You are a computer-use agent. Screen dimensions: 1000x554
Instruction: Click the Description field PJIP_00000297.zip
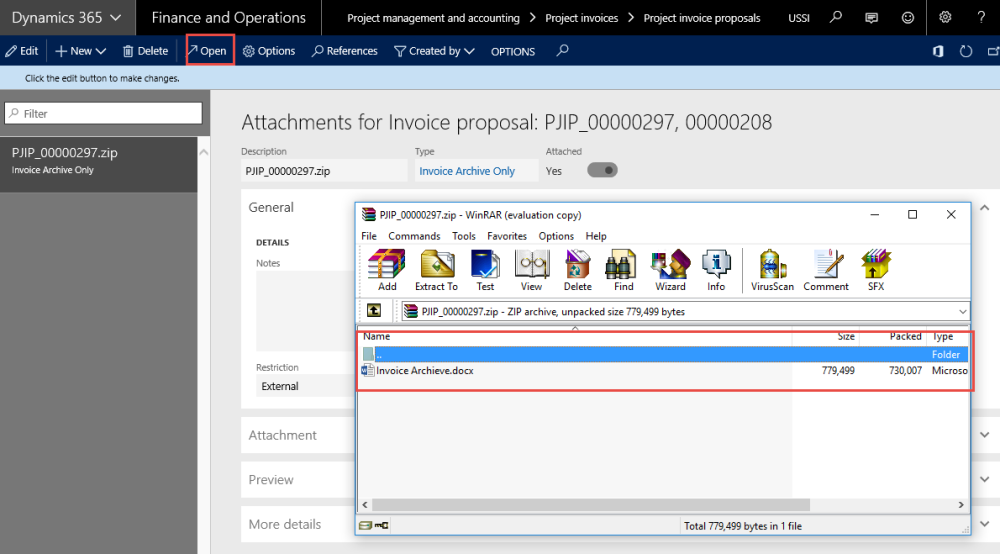click(x=324, y=171)
